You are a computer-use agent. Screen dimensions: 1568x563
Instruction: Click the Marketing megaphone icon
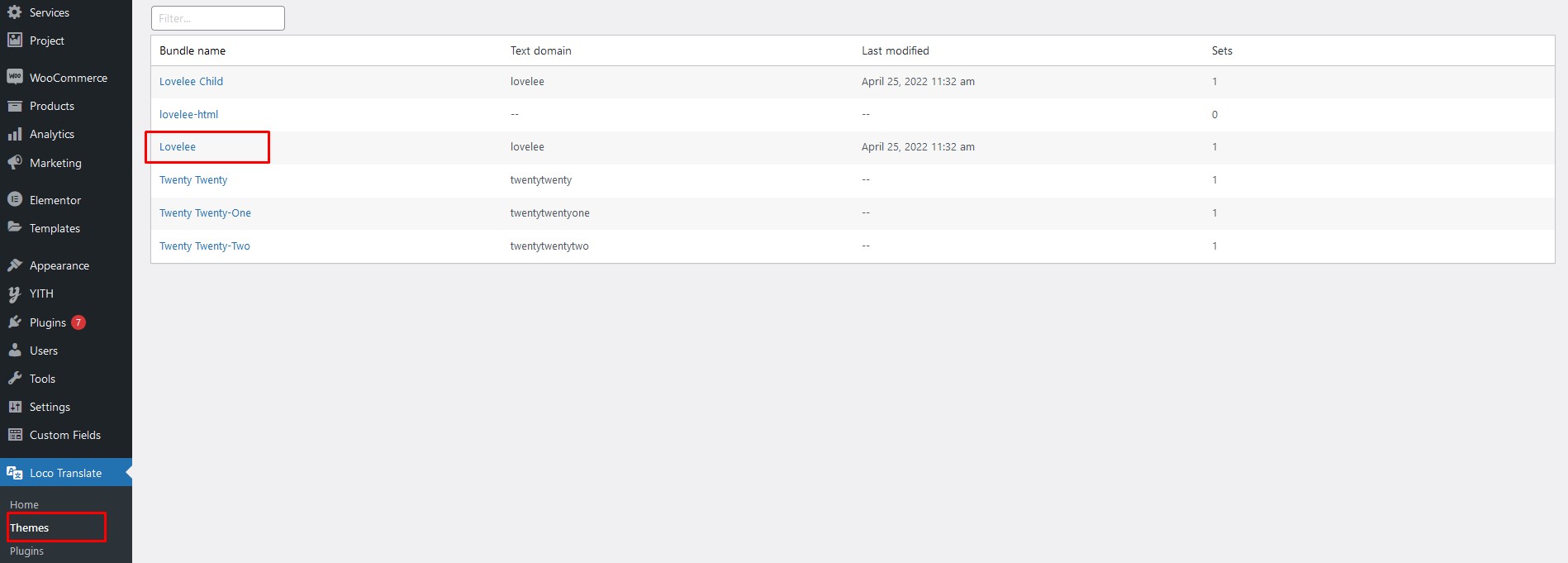pos(14,163)
